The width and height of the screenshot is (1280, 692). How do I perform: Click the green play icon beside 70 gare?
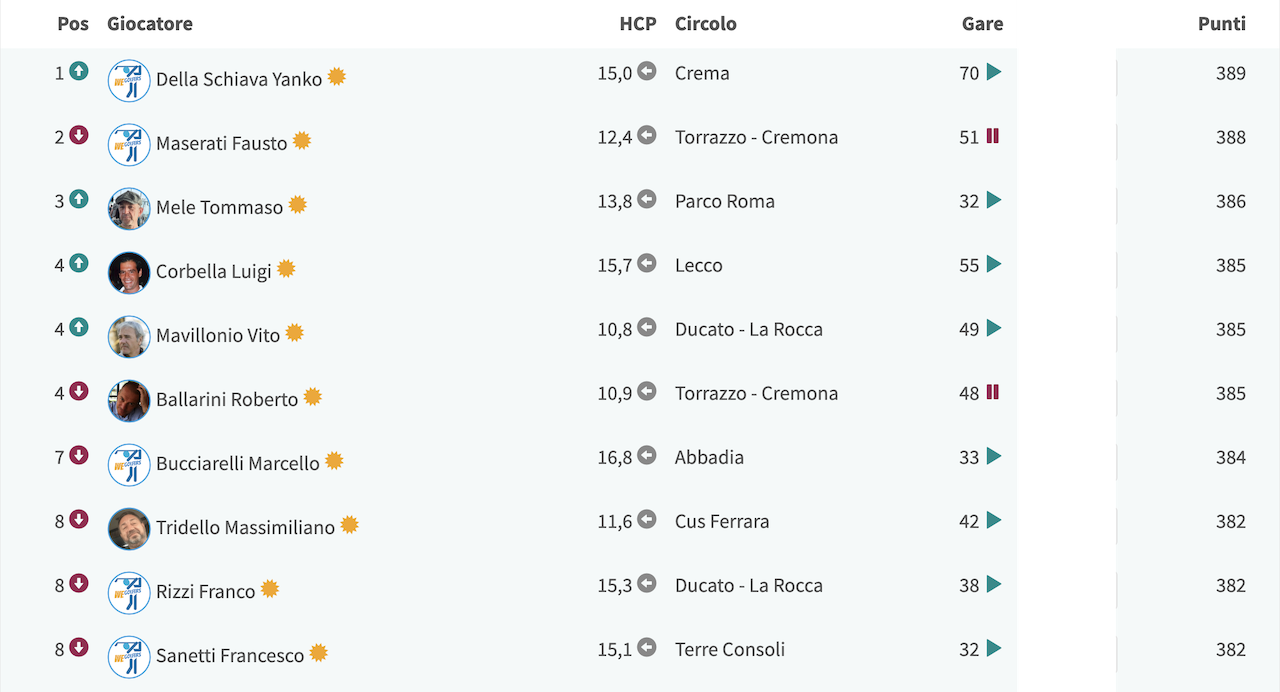(993, 72)
